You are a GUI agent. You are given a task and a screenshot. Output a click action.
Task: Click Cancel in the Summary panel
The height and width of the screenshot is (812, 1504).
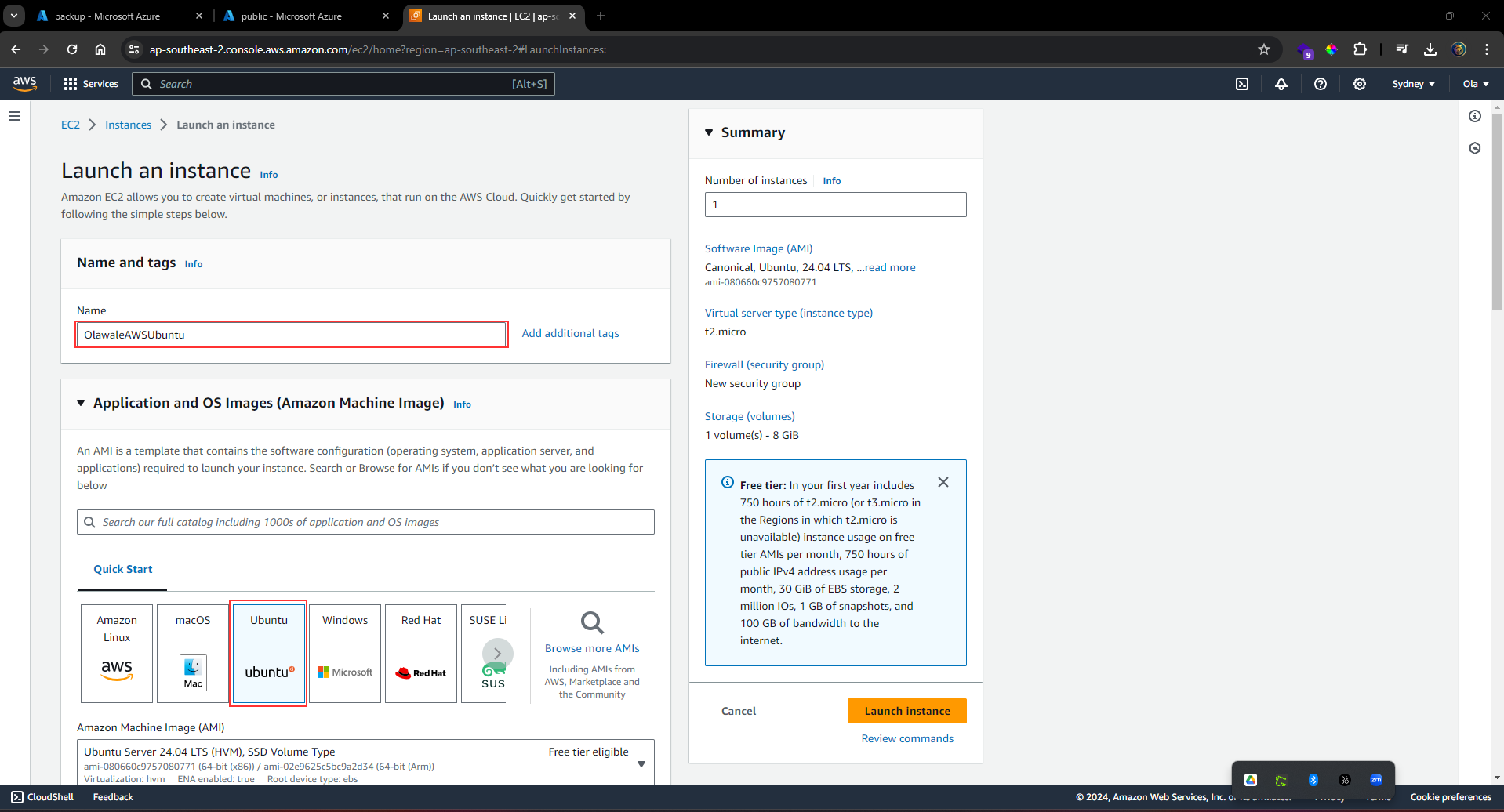click(739, 711)
